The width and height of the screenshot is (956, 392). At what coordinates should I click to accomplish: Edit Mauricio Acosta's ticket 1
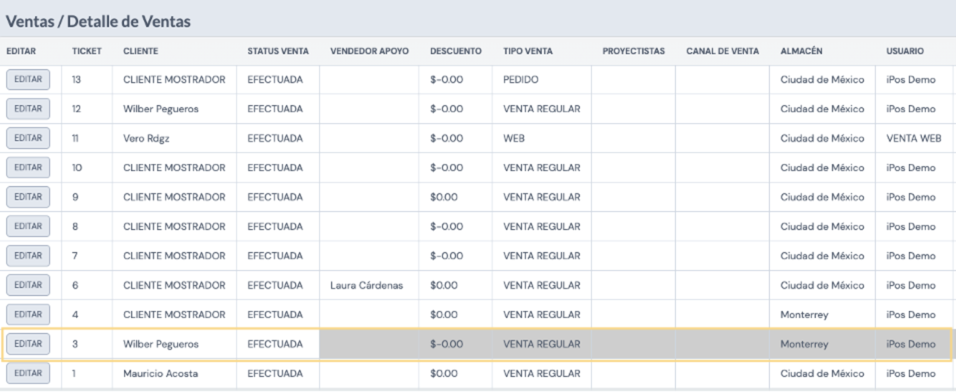[28, 373]
